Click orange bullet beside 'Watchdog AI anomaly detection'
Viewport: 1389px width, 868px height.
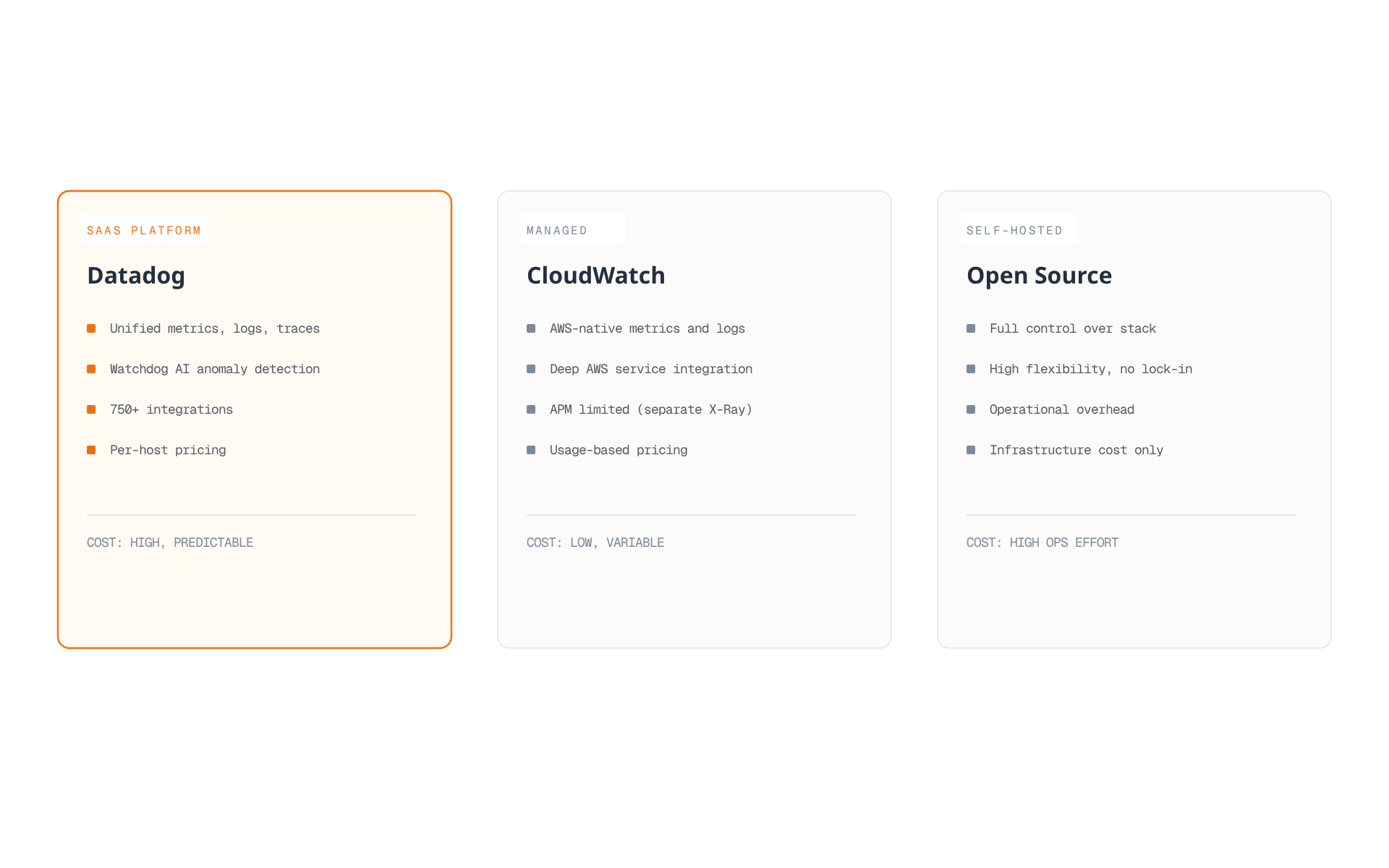pyautogui.click(x=91, y=369)
